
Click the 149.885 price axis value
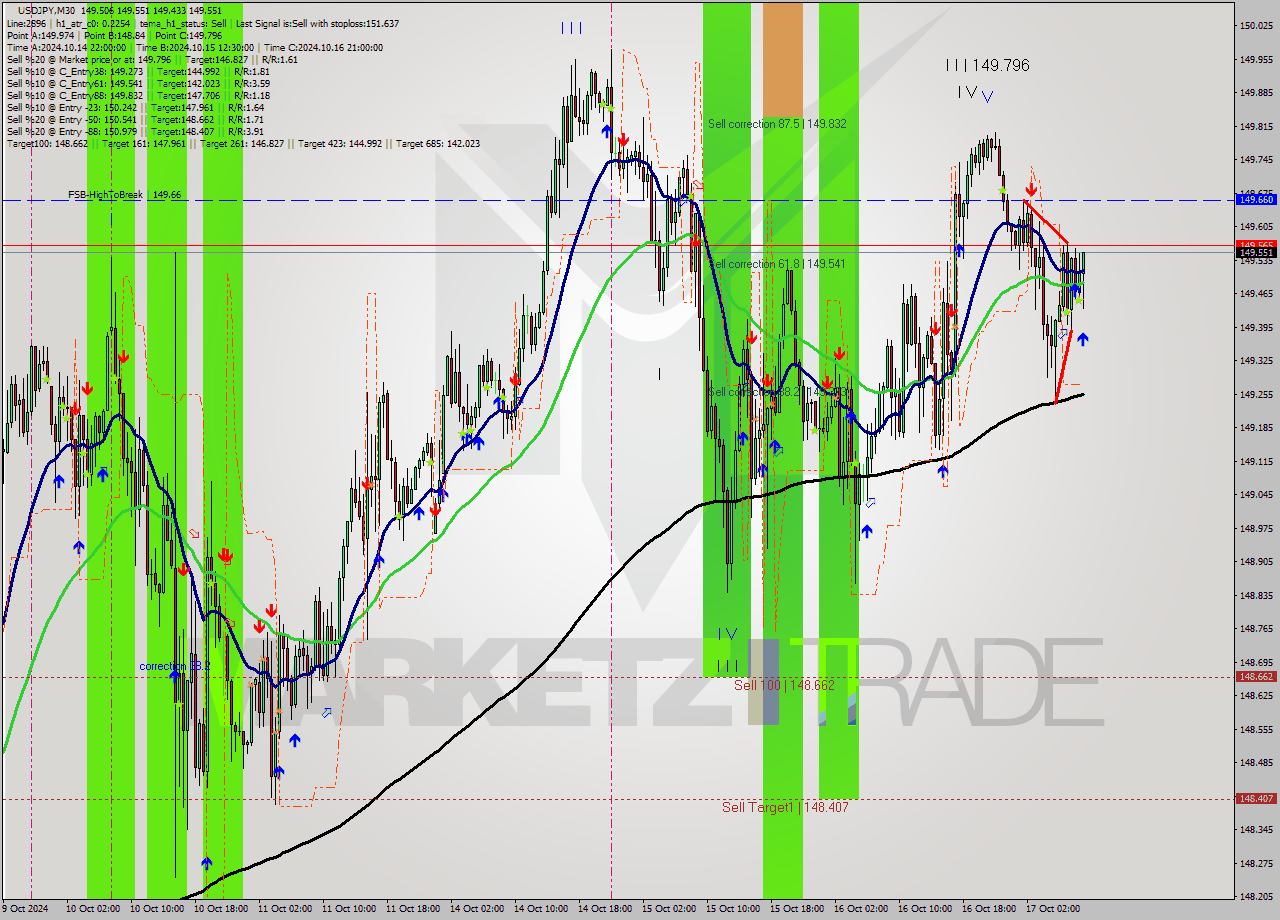pos(1257,93)
